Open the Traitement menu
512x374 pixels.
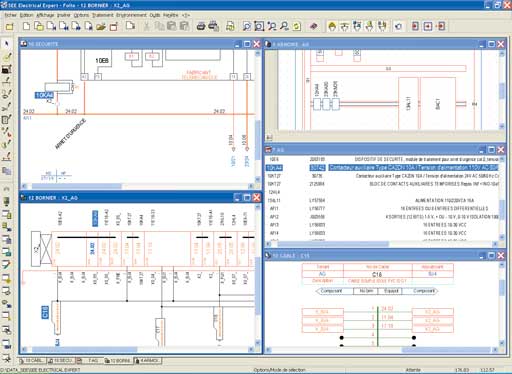click(103, 15)
